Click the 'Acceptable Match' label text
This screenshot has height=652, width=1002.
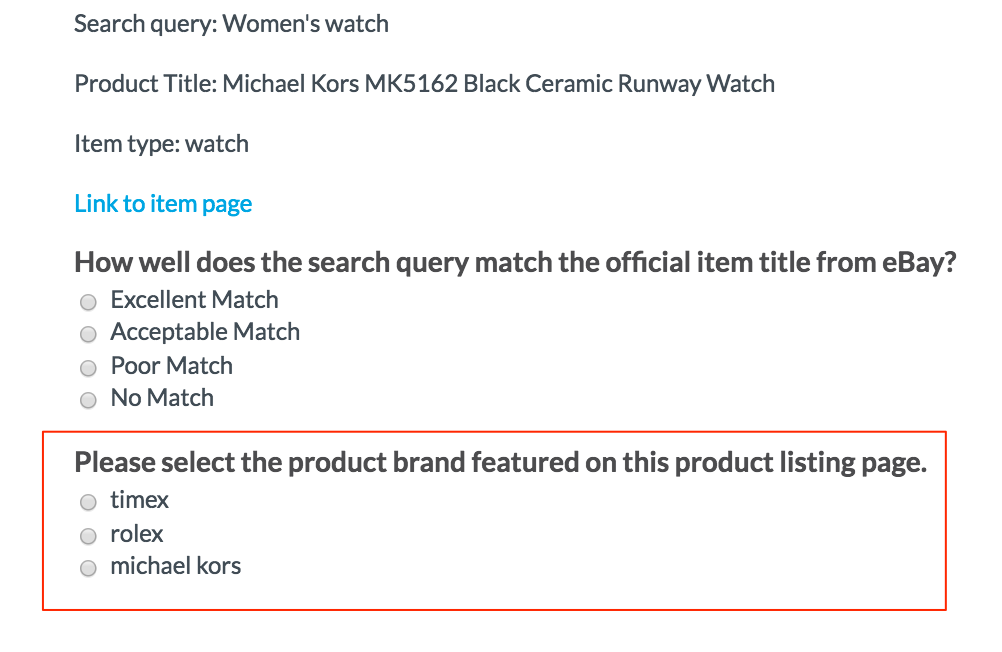205,332
